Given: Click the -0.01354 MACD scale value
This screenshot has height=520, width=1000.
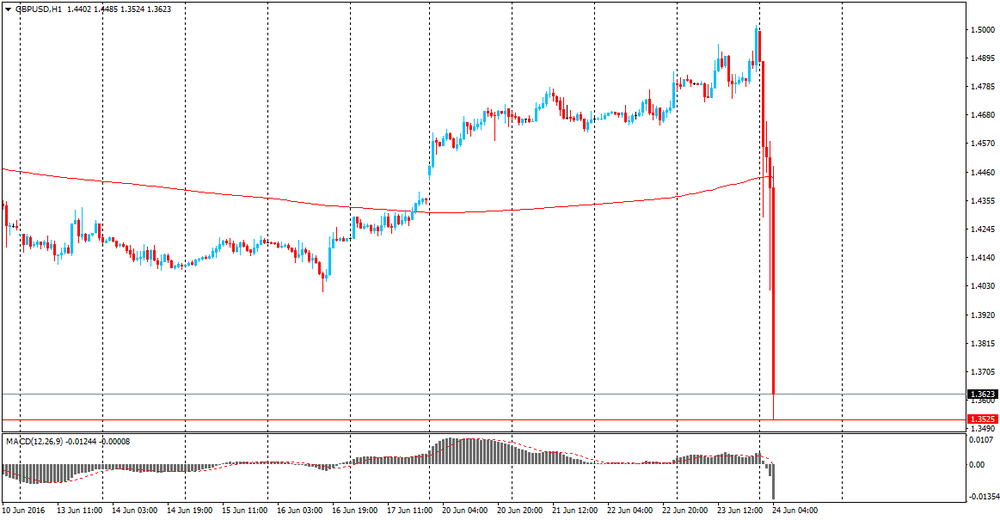Looking at the screenshot, I should (x=985, y=494).
